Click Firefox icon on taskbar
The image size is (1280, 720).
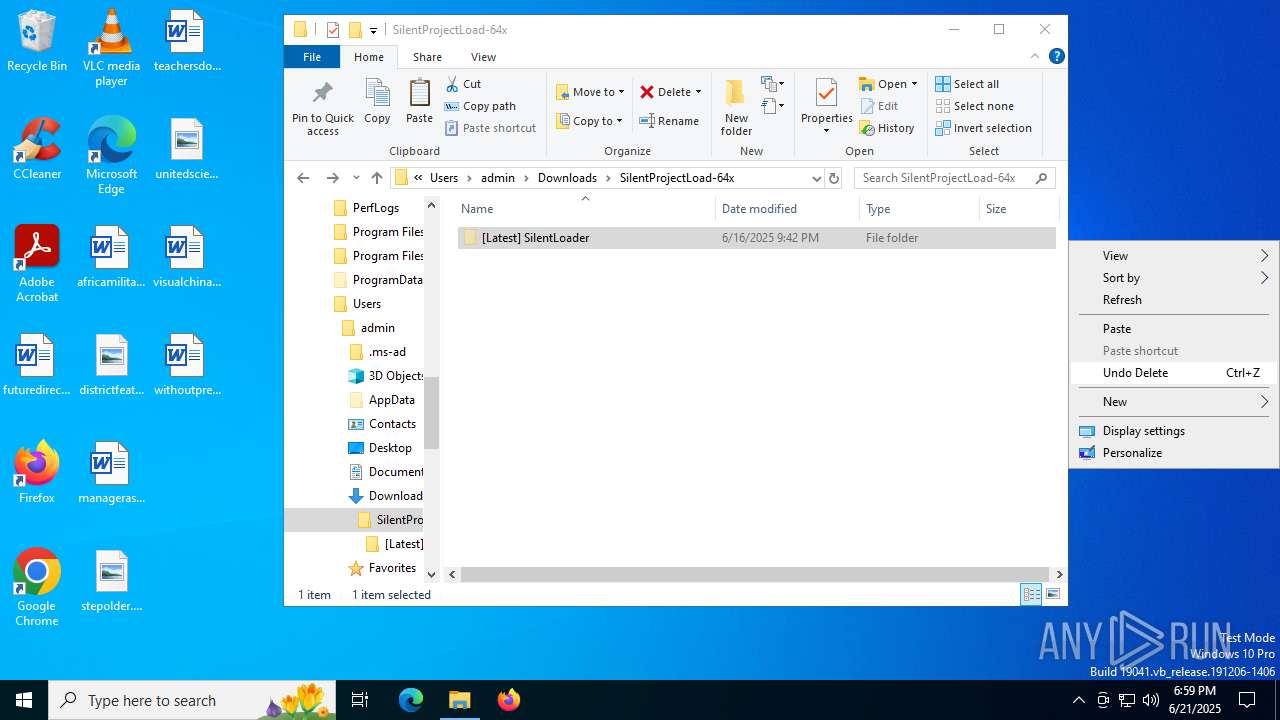(x=509, y=700)
